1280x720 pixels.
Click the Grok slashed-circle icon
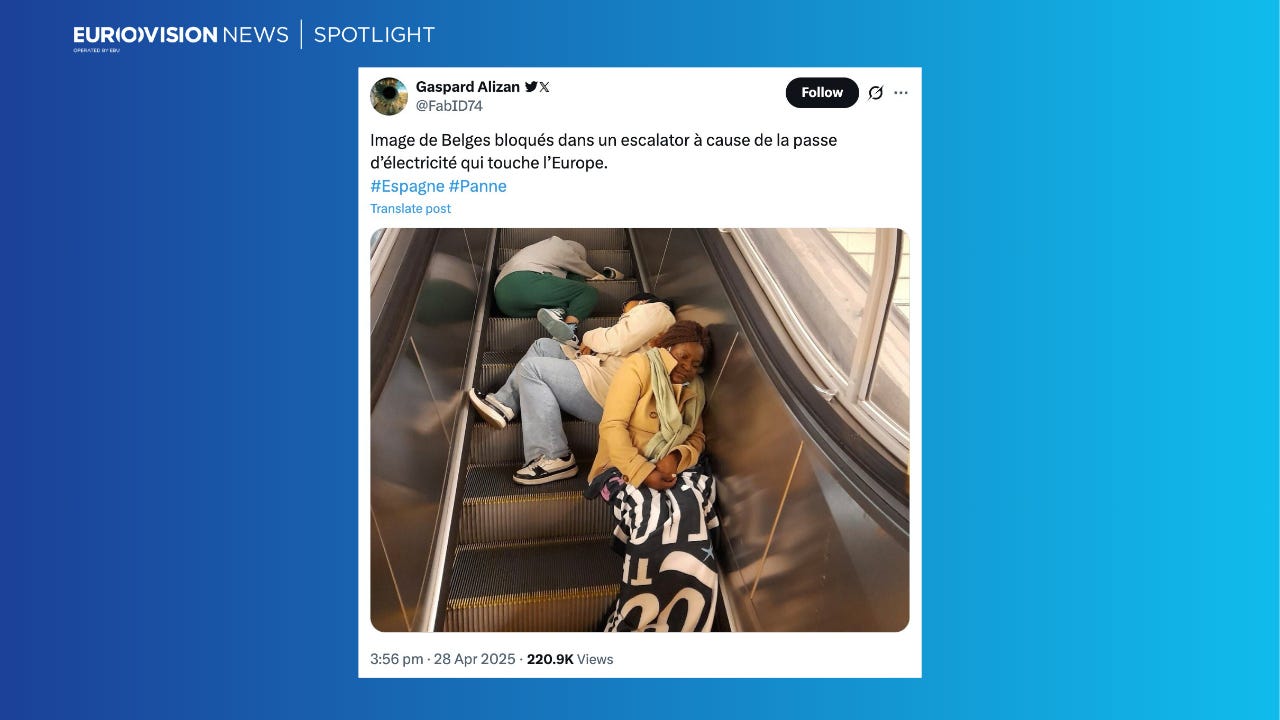(x=875, y=93)
